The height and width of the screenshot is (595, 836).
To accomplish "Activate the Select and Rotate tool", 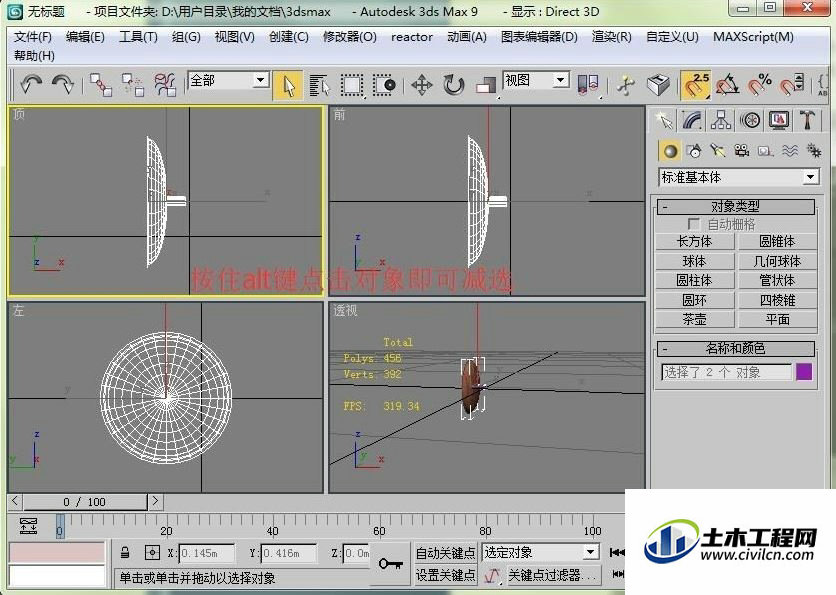I will click(454, 85).
